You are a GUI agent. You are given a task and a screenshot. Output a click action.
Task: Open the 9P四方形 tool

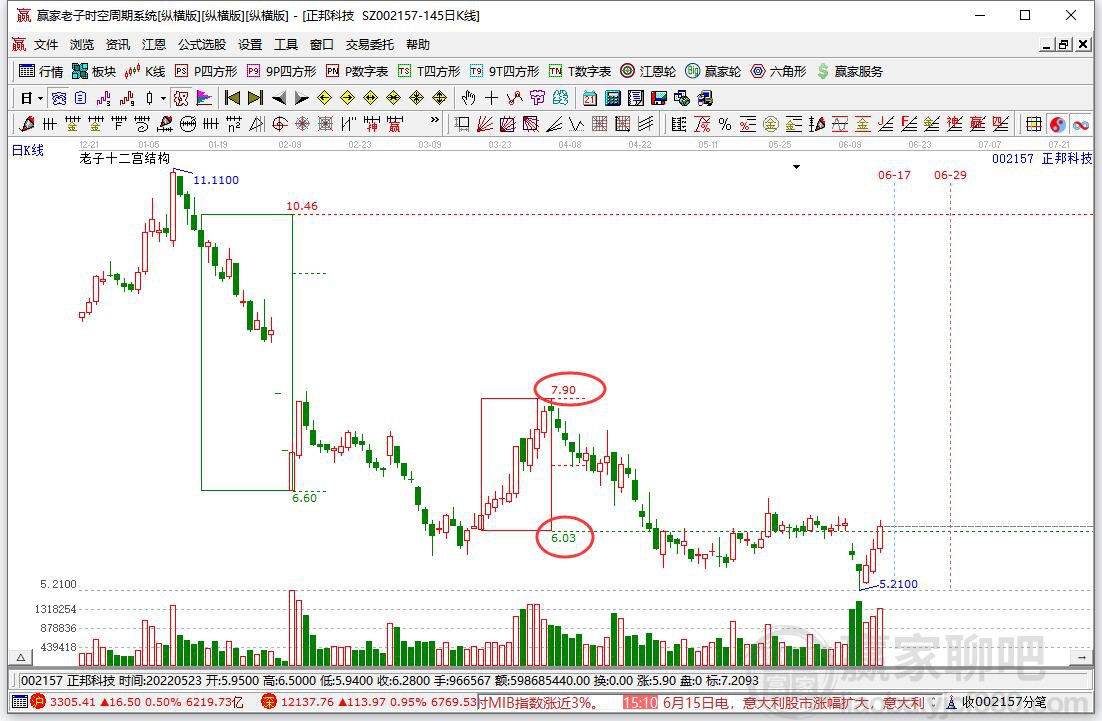[x=281, y=71]
